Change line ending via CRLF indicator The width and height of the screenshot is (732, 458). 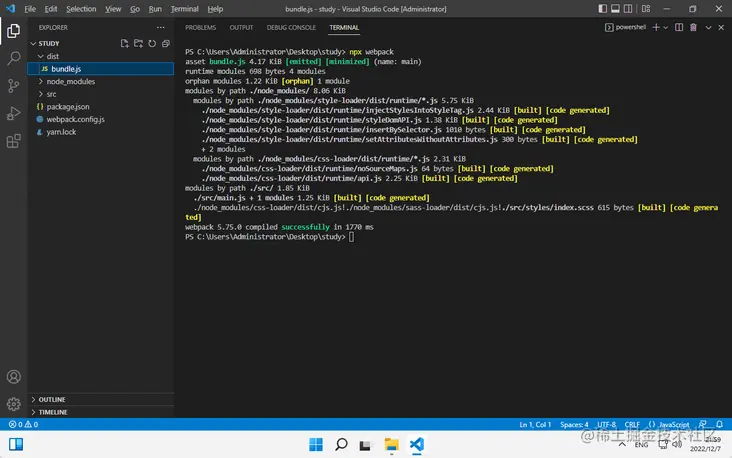[x=632, y=424]
